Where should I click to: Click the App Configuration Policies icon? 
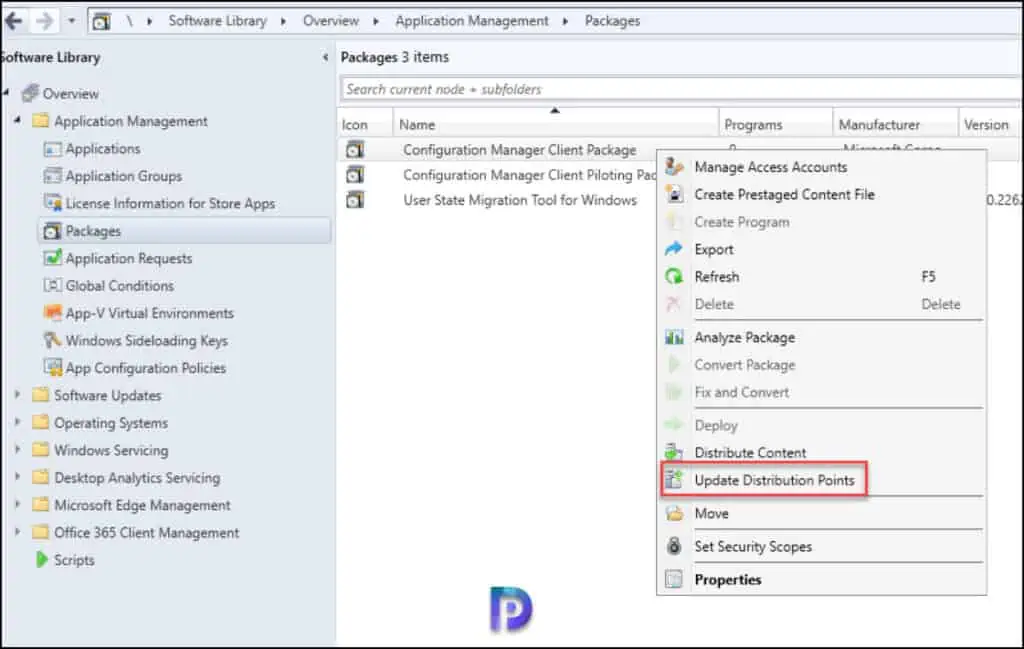52,368
